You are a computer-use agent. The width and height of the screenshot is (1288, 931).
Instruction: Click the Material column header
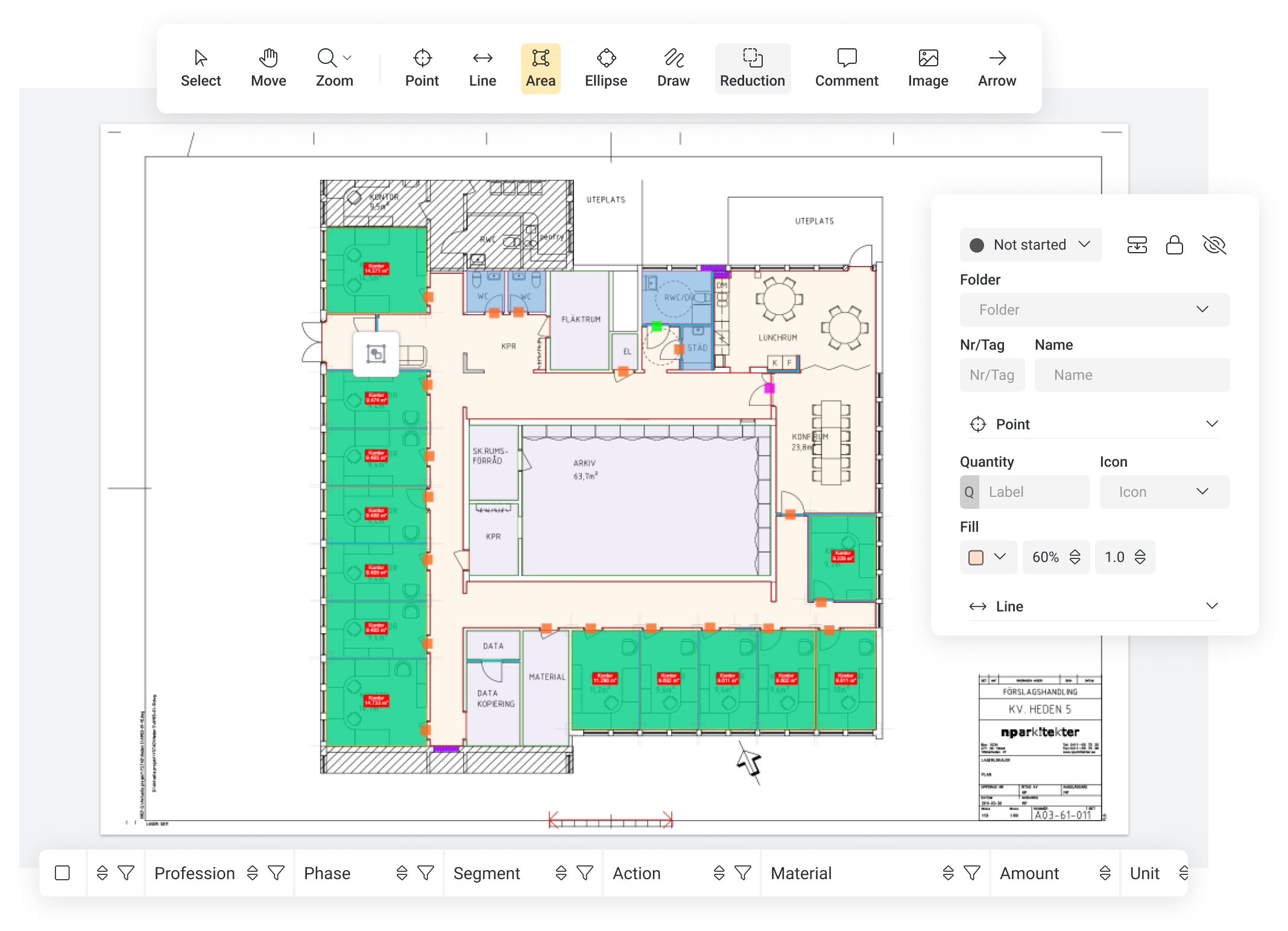click(x=801, y=873)
